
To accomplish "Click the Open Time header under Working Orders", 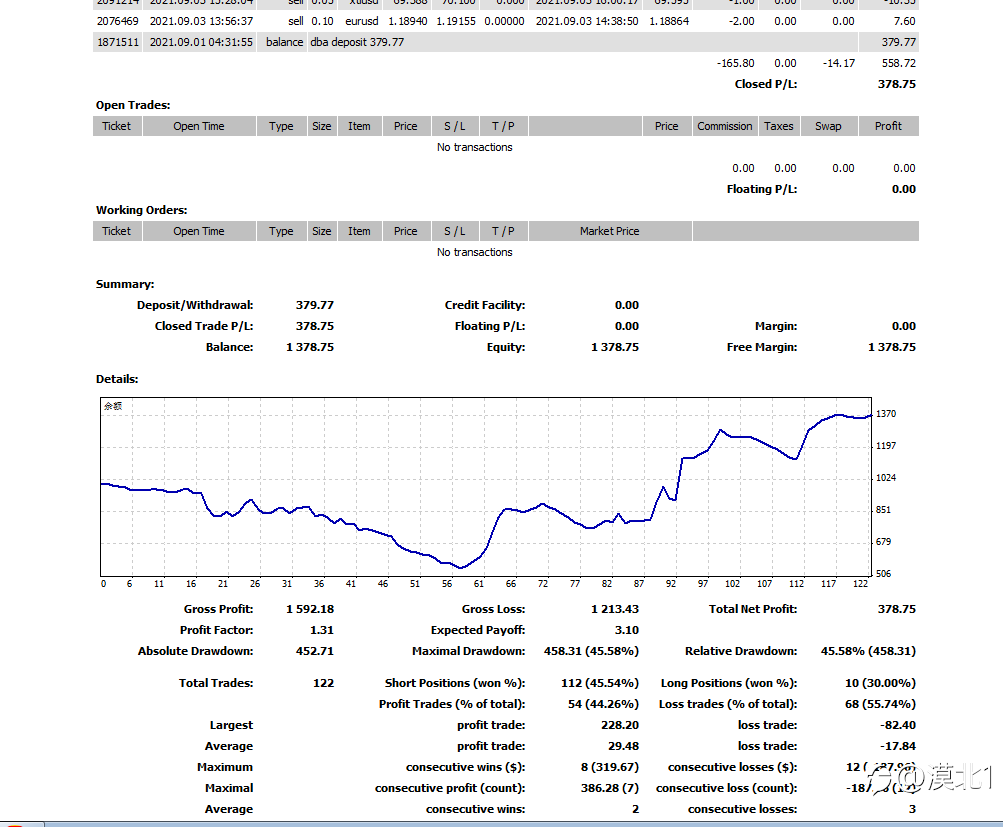I will tap(199, 231).
